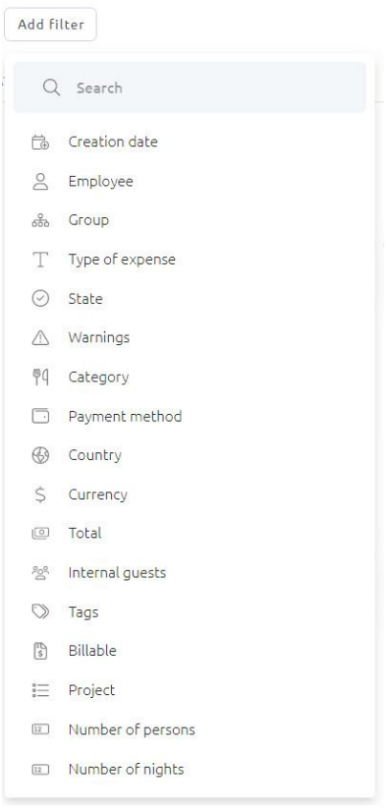Click the T icon for Type of expense

click(x=40, y=260)
